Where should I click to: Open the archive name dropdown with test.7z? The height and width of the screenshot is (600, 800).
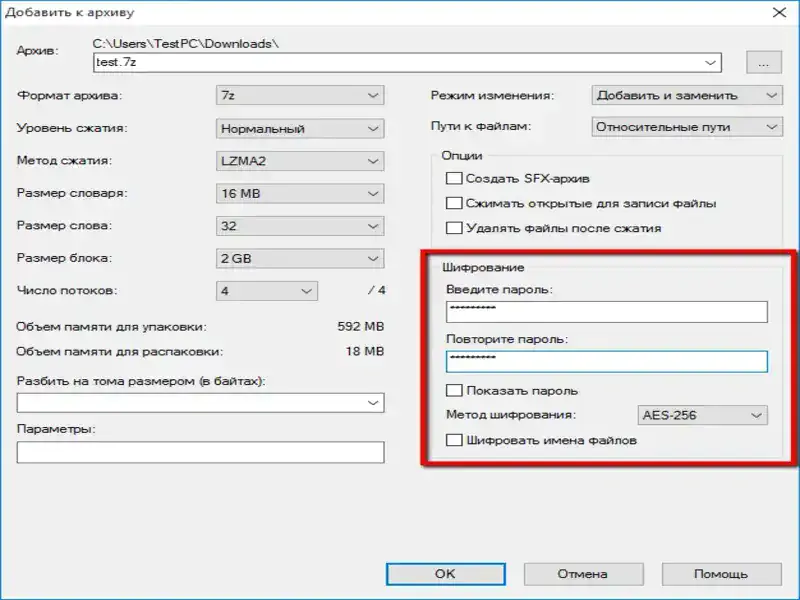pyautogui.click(x=407, y=62)
